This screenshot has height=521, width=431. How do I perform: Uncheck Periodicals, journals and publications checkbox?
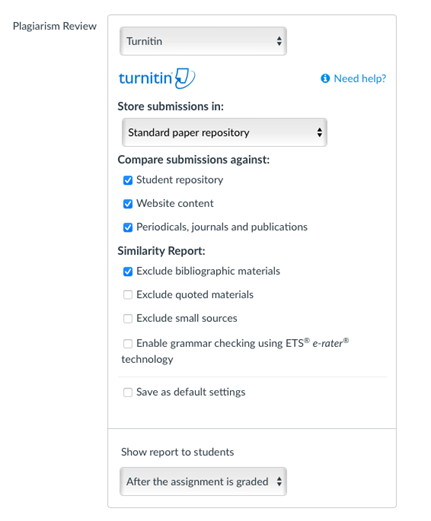(x=128, y=227)
